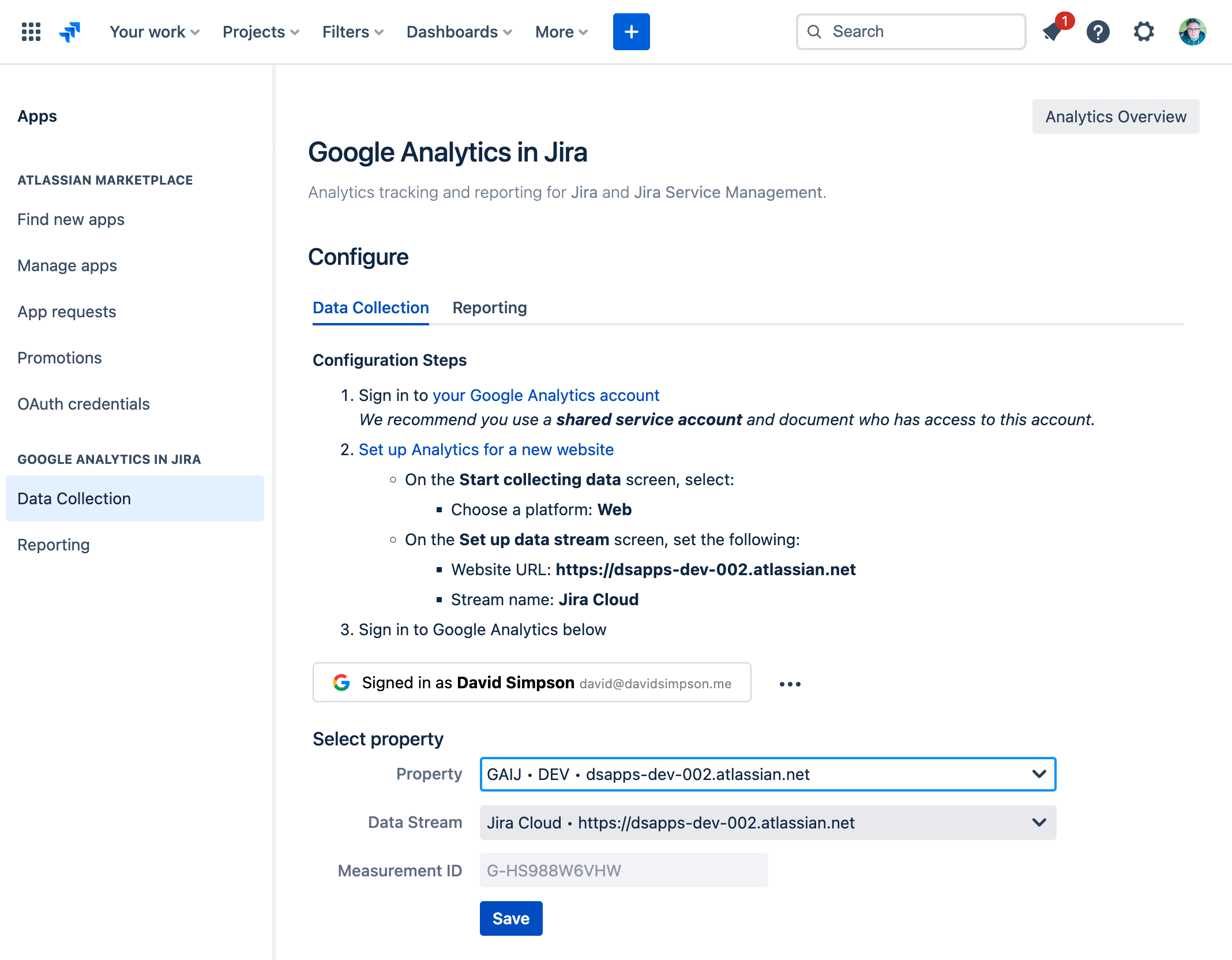
Task: Open your Google Analytics account link
Action: click(x=546, y=395)
